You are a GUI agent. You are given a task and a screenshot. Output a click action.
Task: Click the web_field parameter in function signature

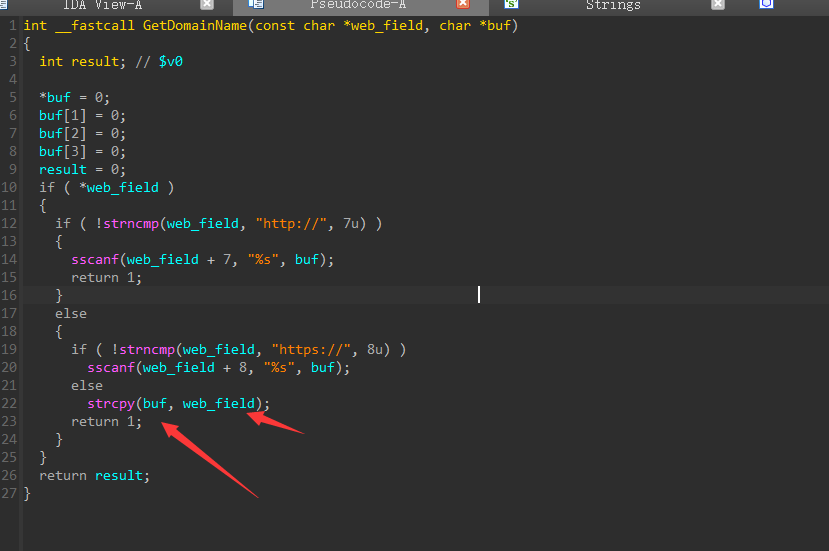pyautogui.click(x=387, y=25)
